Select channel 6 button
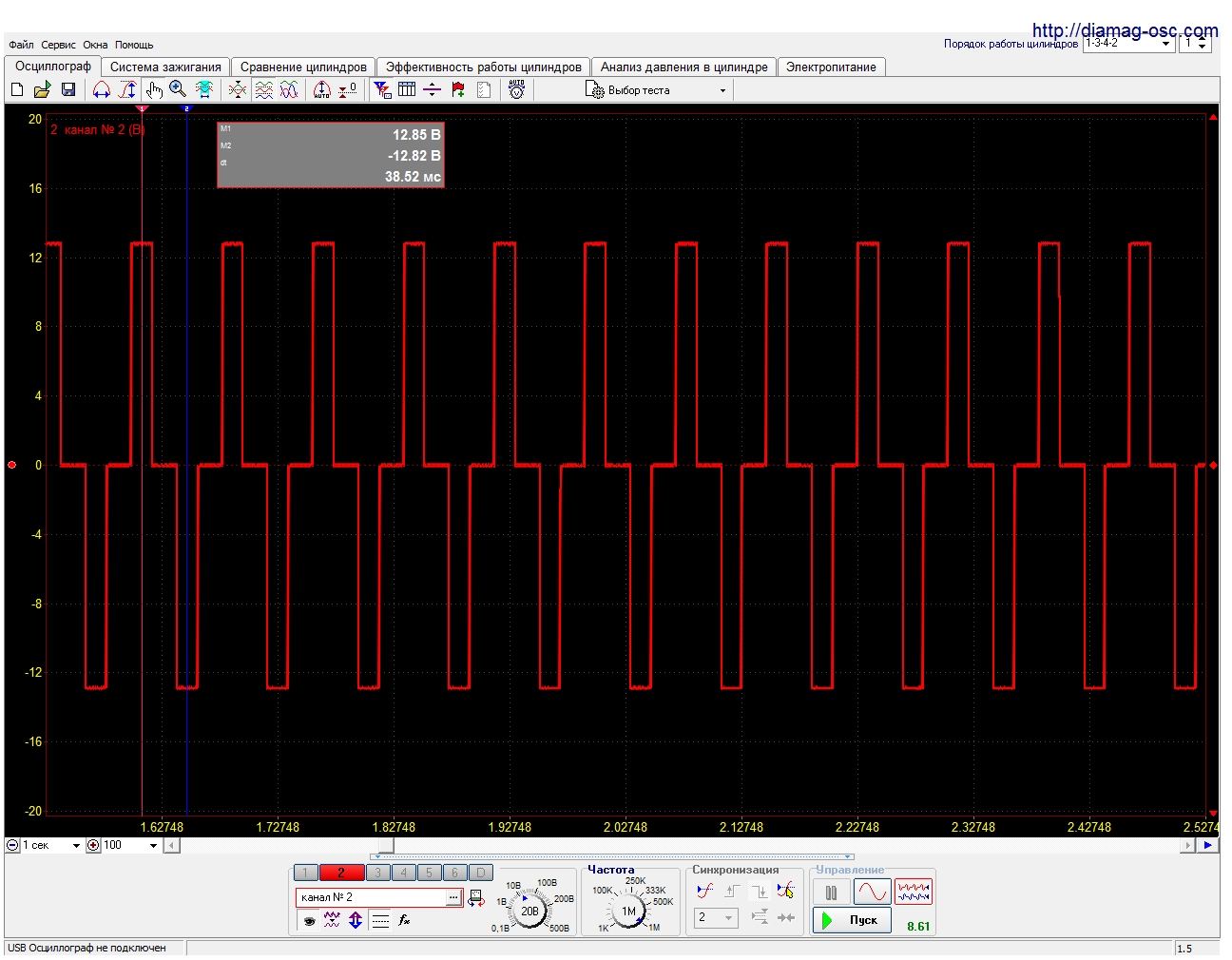 coord(454,873)
